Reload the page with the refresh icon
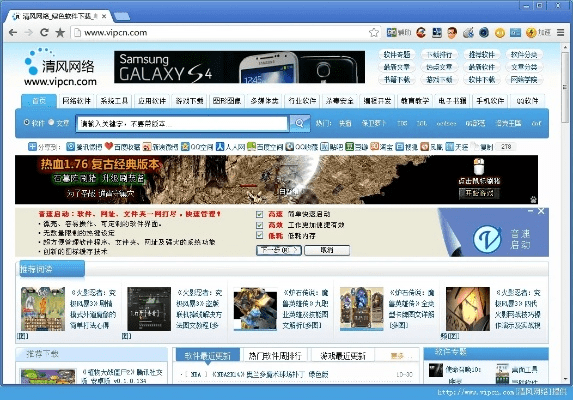This screenshot has width=573, height=400. click(x=44, y=33)
